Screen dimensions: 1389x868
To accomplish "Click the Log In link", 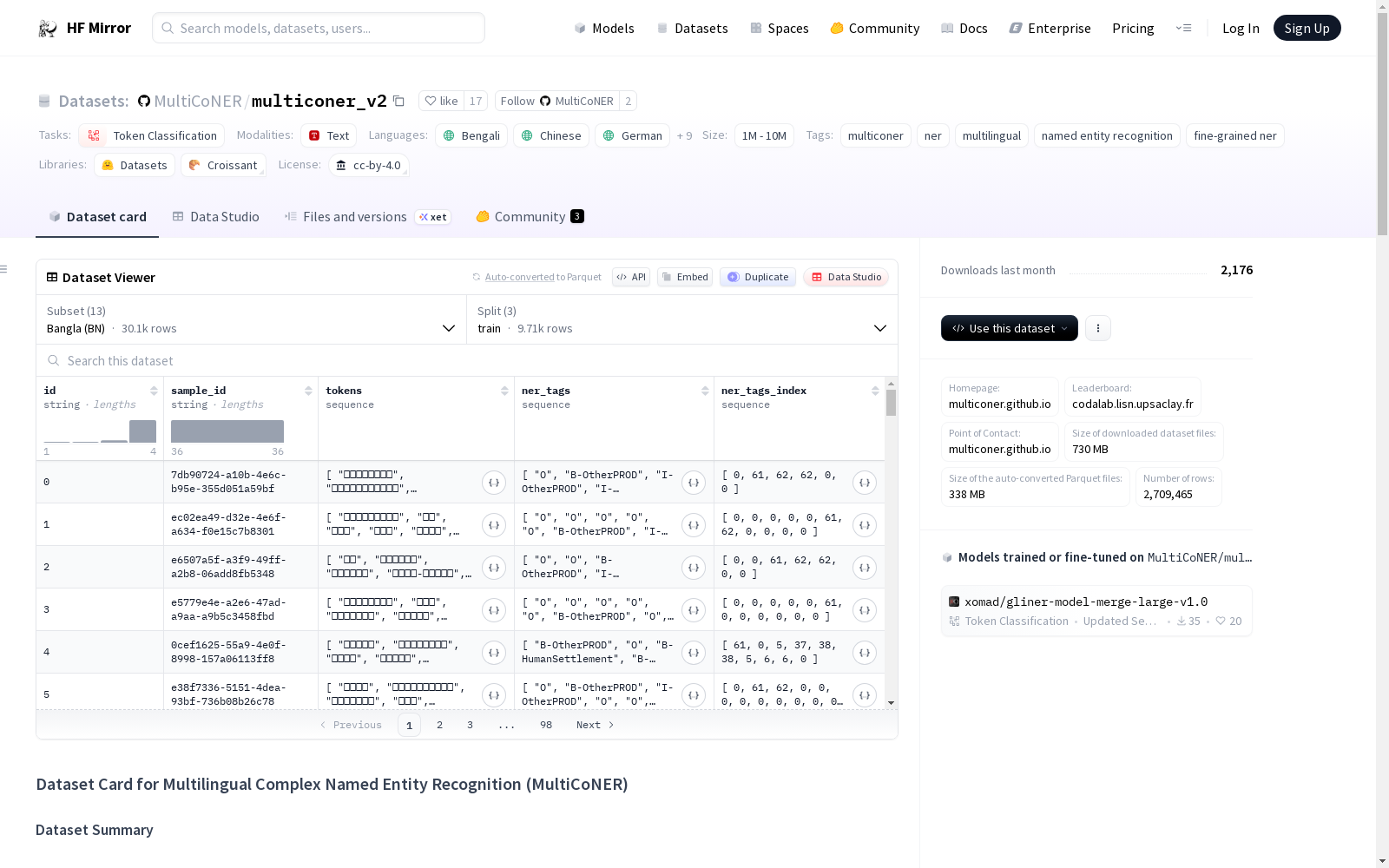I will click(x=1241, y=29).
